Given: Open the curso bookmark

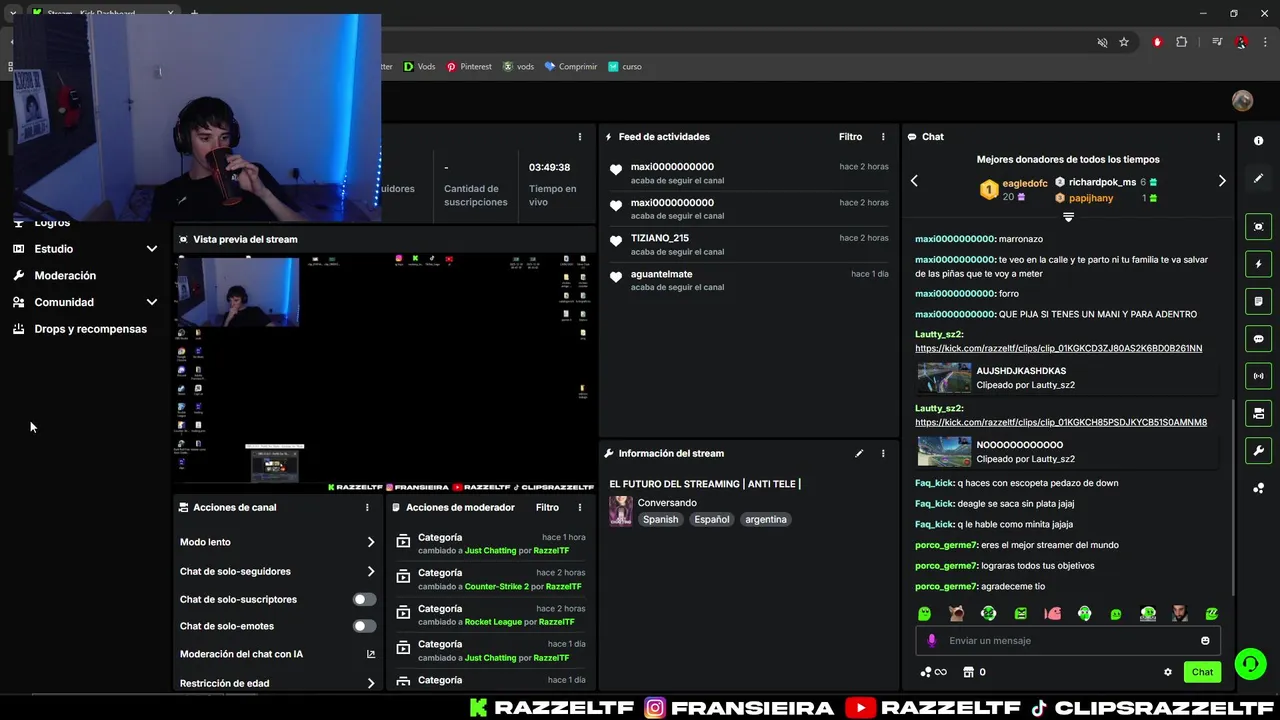Looking at the screenshot, I should click(624, 67).
